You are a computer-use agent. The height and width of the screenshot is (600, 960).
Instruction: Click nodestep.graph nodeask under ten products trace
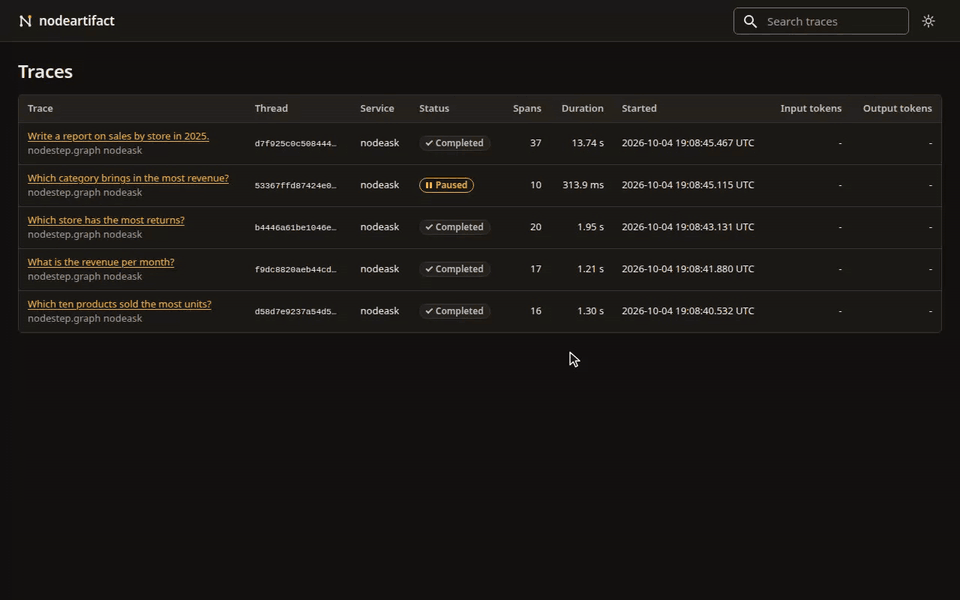click(x=85, y=318)
